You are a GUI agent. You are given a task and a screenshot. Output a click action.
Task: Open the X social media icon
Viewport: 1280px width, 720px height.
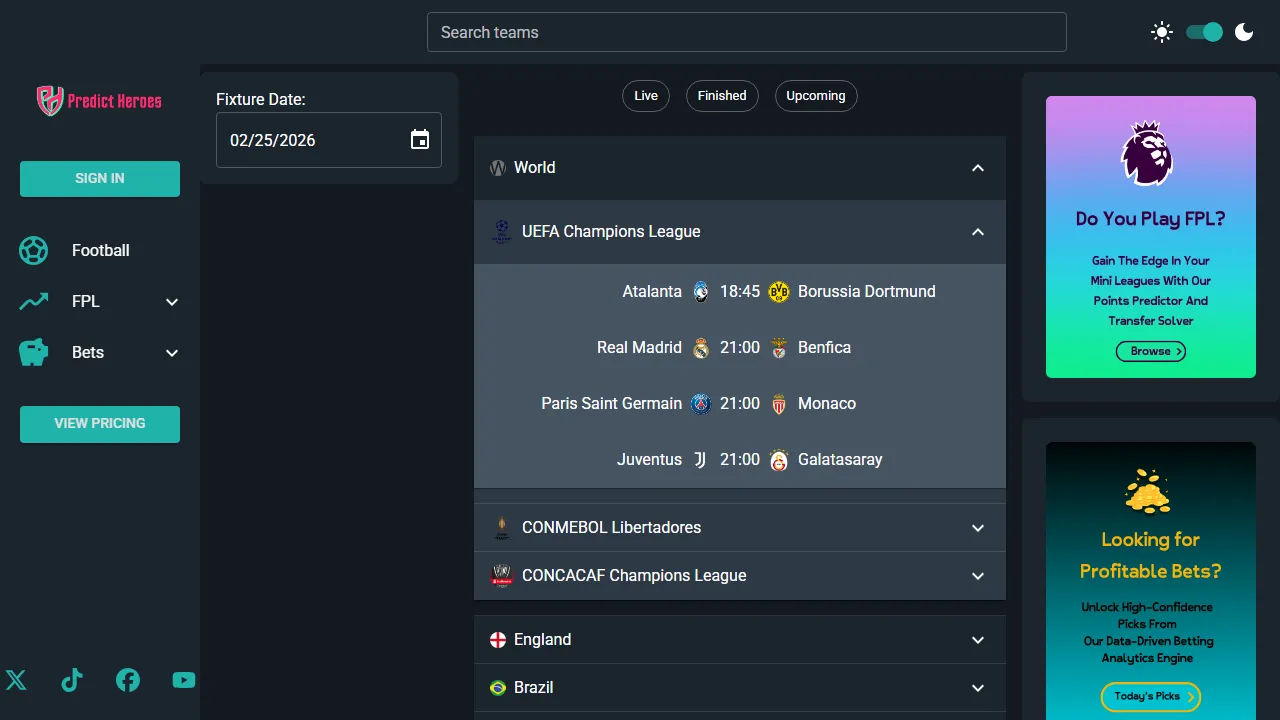coord(16,680)
